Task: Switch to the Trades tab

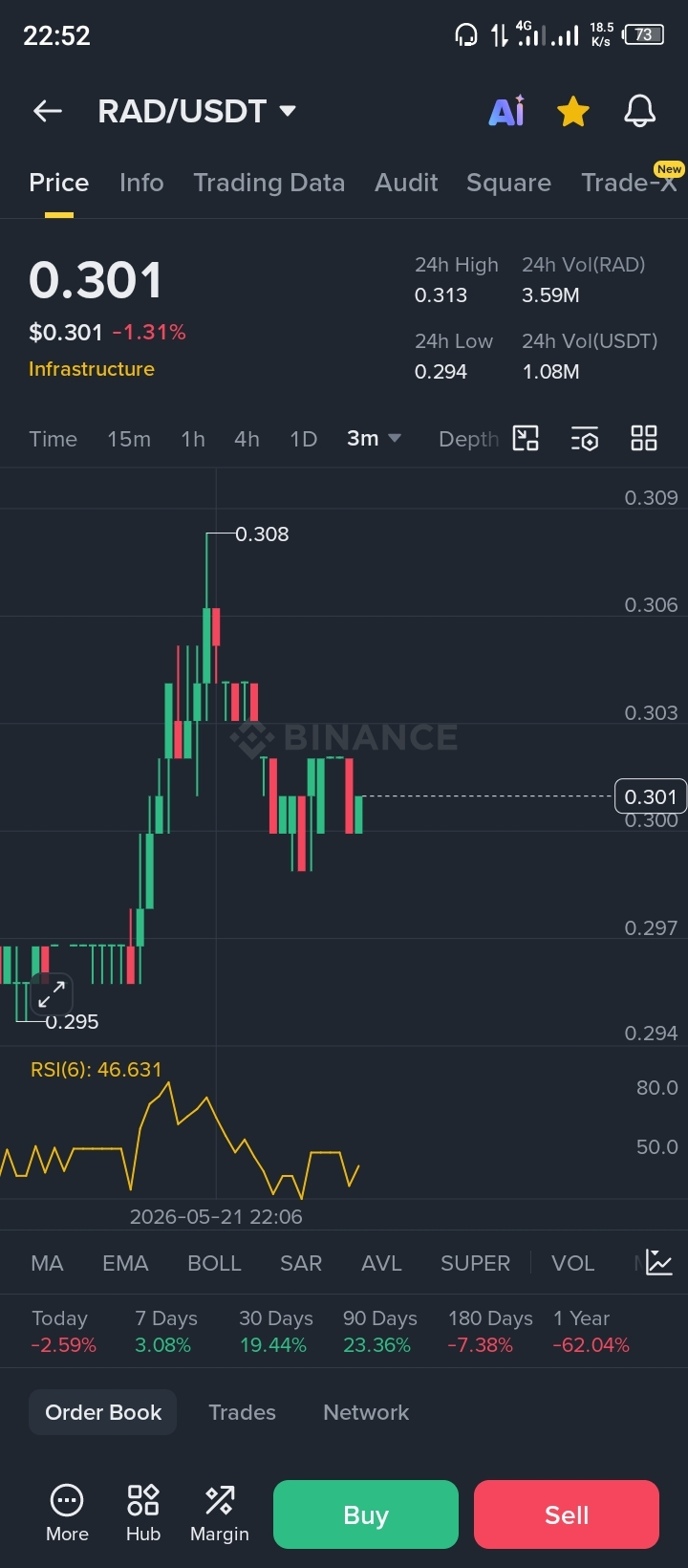Action: [242, 1412]
